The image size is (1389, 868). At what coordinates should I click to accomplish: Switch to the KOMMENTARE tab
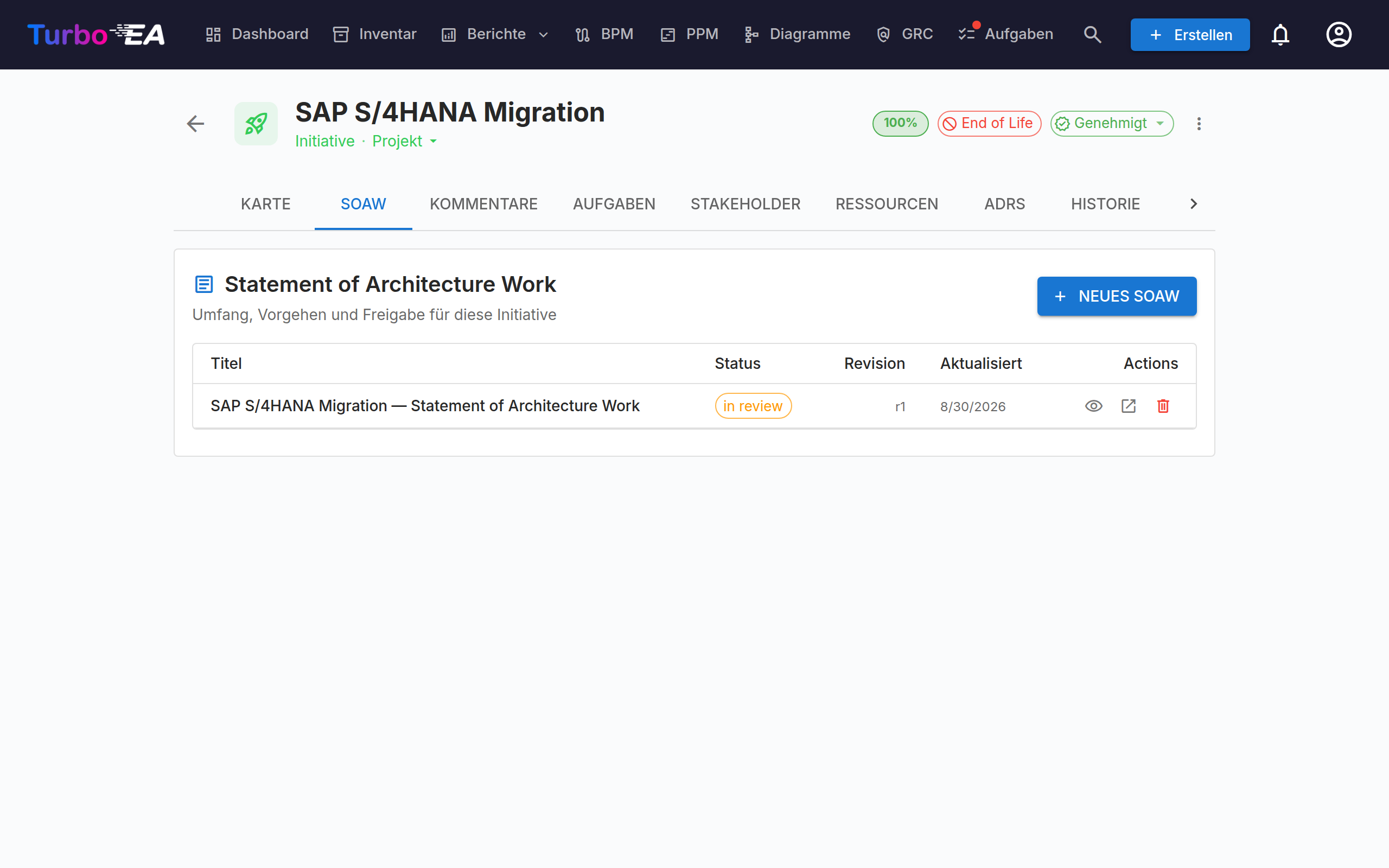(x=483, y=205)
